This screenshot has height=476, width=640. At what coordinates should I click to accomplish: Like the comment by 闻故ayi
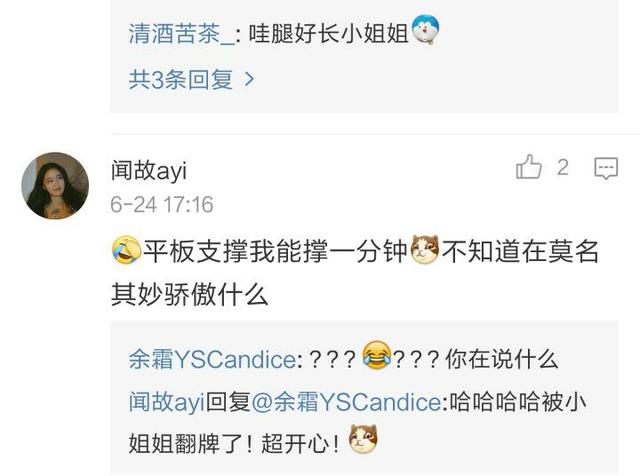[x=529, y=167]
